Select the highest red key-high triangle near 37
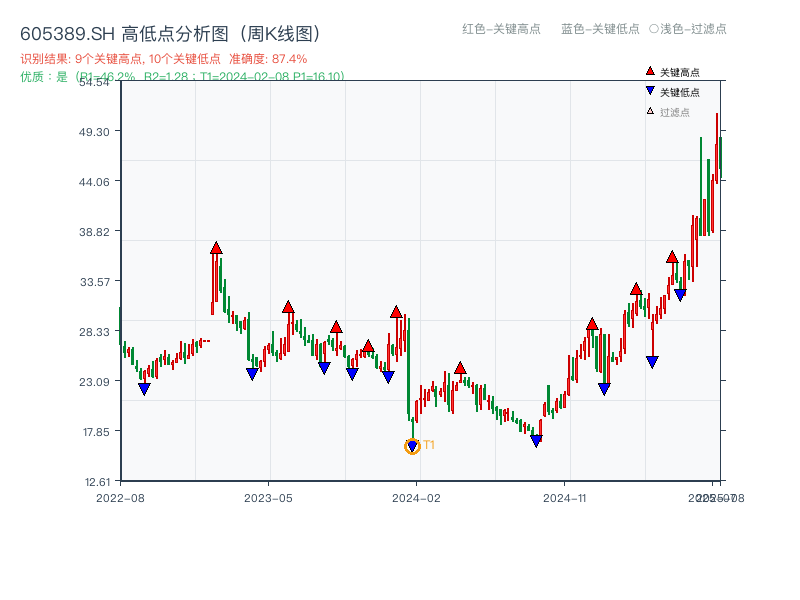This screenshot has width=800, height=600. click(x=216, y=248)
